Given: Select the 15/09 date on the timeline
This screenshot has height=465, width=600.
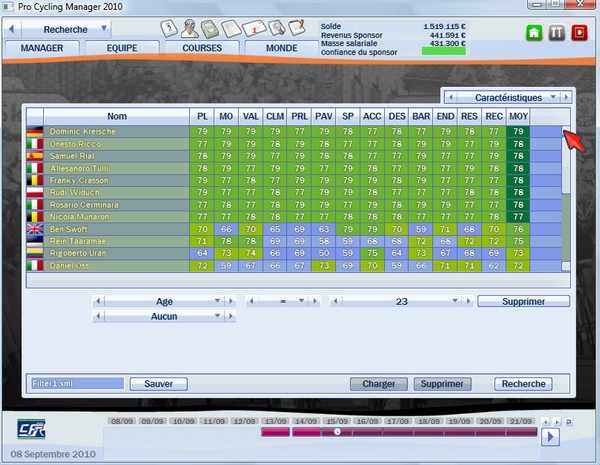Looking at the screenshot, I should (x=337, y=423).
